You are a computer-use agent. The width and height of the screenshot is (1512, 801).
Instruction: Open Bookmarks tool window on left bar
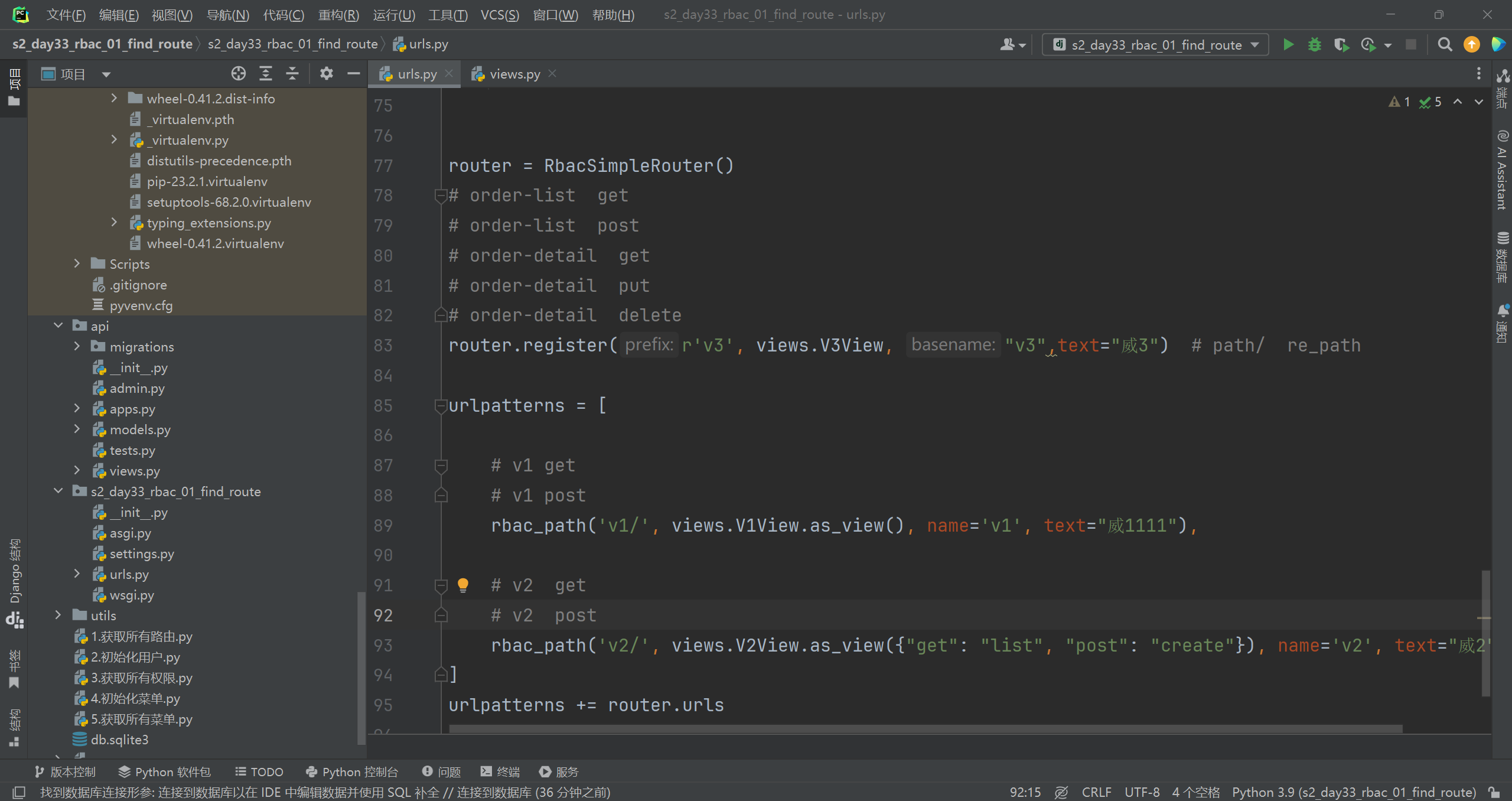pos(14,669)
